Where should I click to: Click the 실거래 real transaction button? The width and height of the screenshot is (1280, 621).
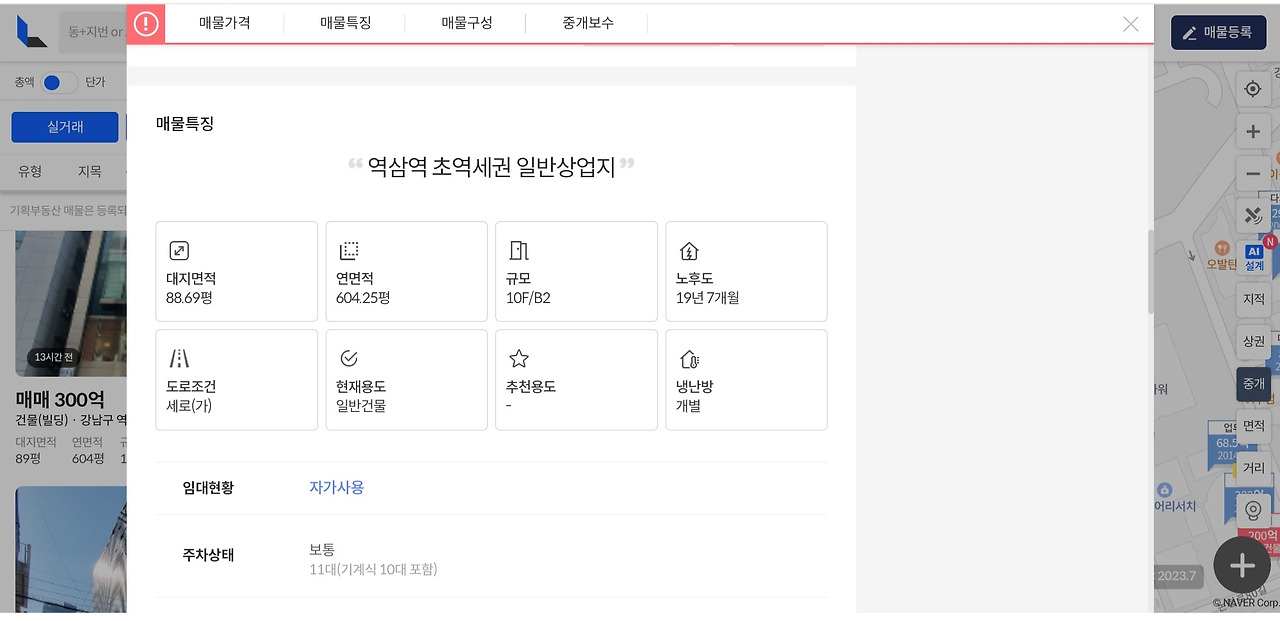[64, 126]
